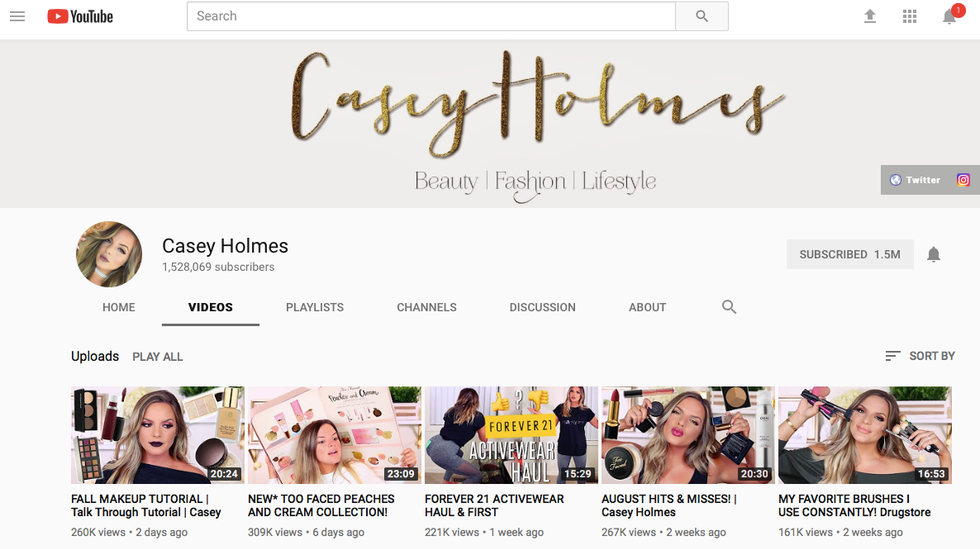Open the hamburger guide menu
Image resolution: width=980 pixels, height=549 pixels.
click(17, 16)
